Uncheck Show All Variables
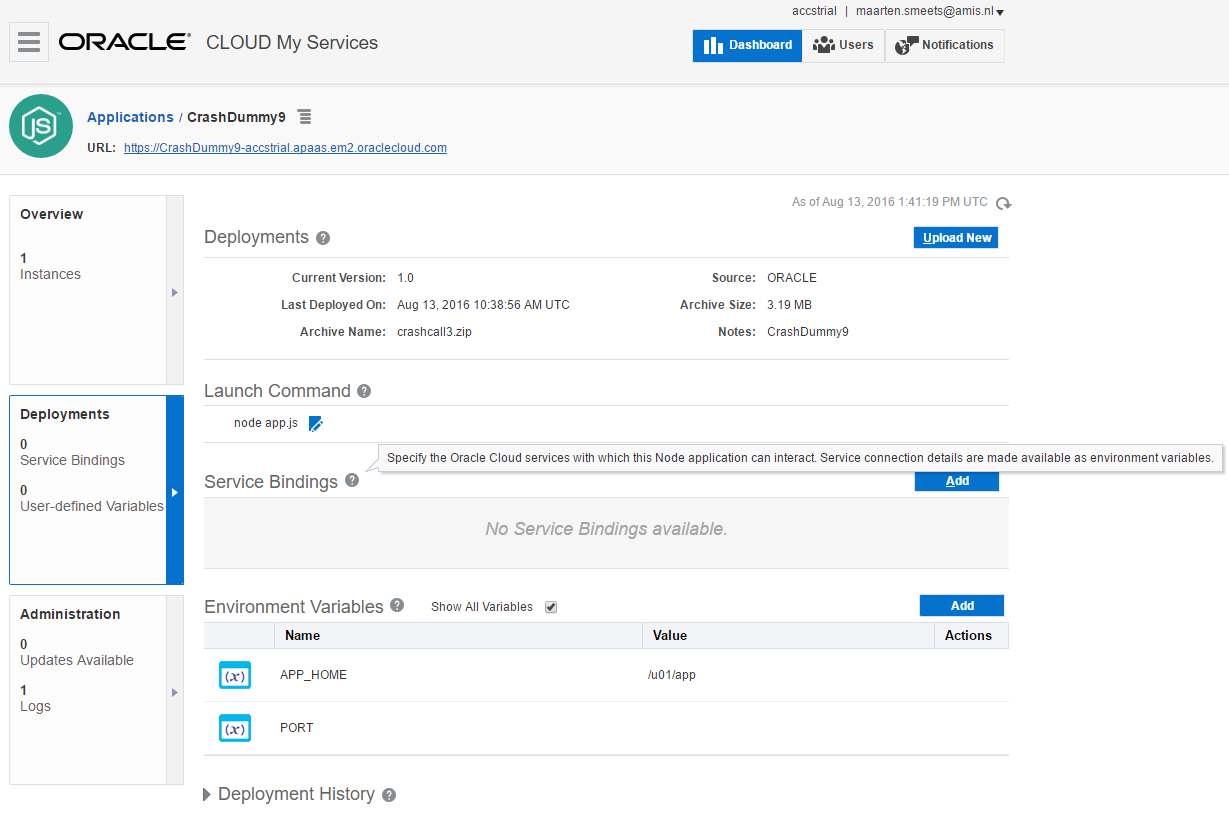This screenshot has width=1229, height=816. pyautogui.click(x=550, y=607)
